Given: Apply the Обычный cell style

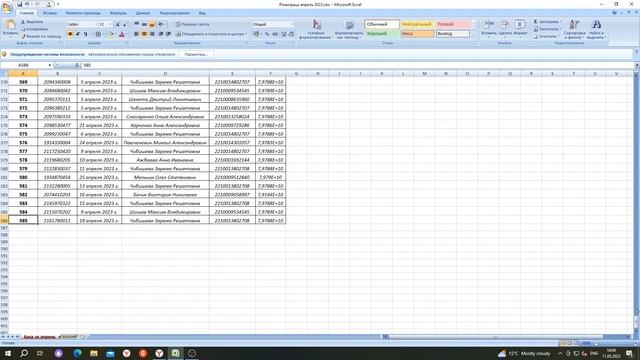Looking at the screenshot, I should [x=382, y=24].
